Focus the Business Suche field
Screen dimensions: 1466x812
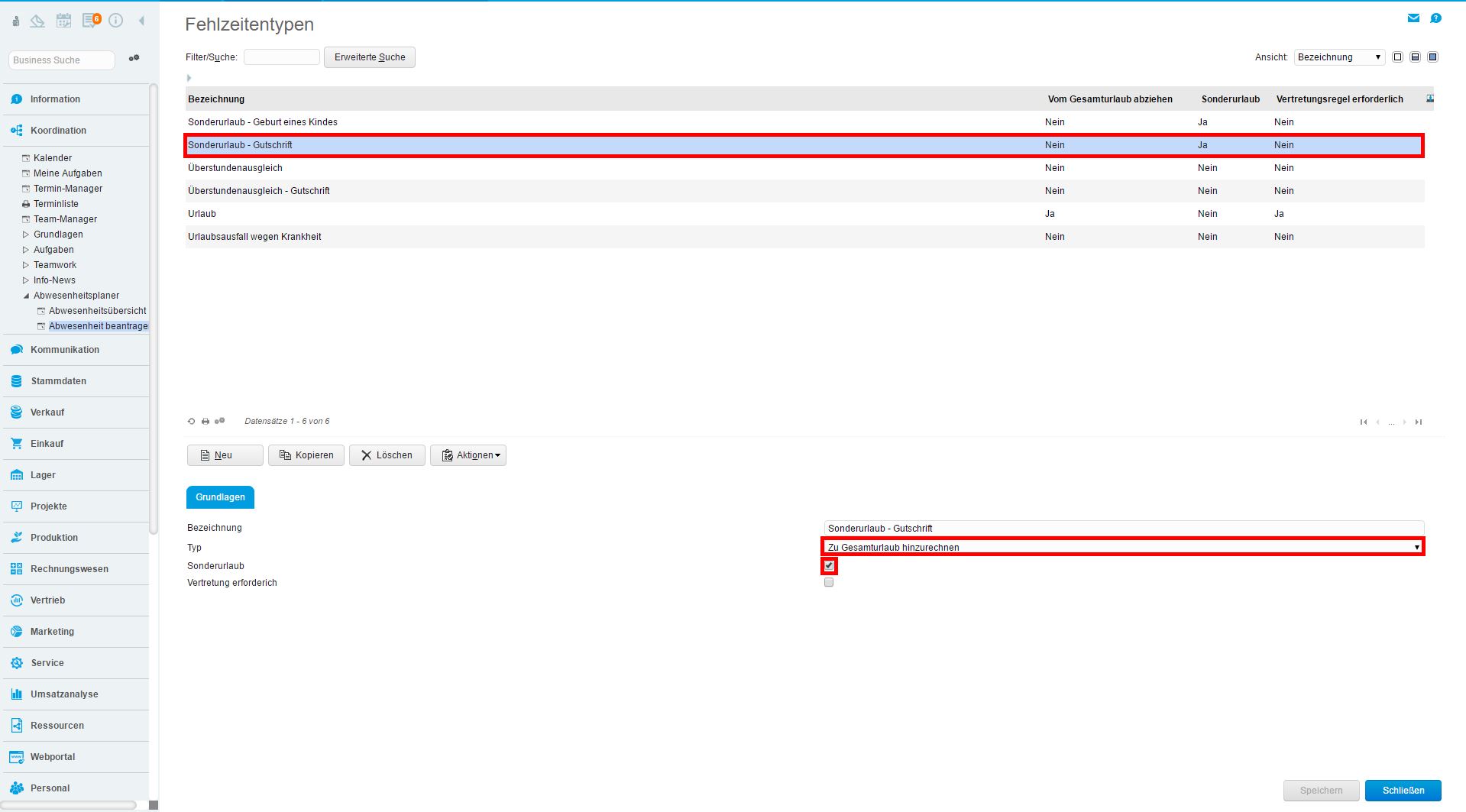(62, 60)
